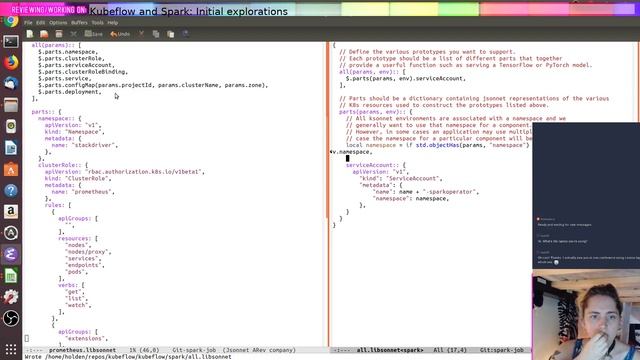
Task: Click the Save toolbar button
Action: (93, 34)
